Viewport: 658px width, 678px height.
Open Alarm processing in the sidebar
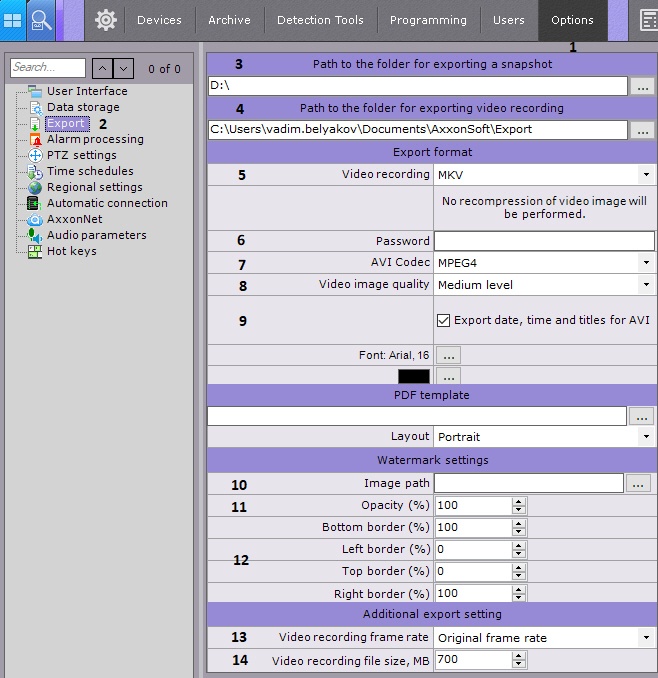pos(95,139)
